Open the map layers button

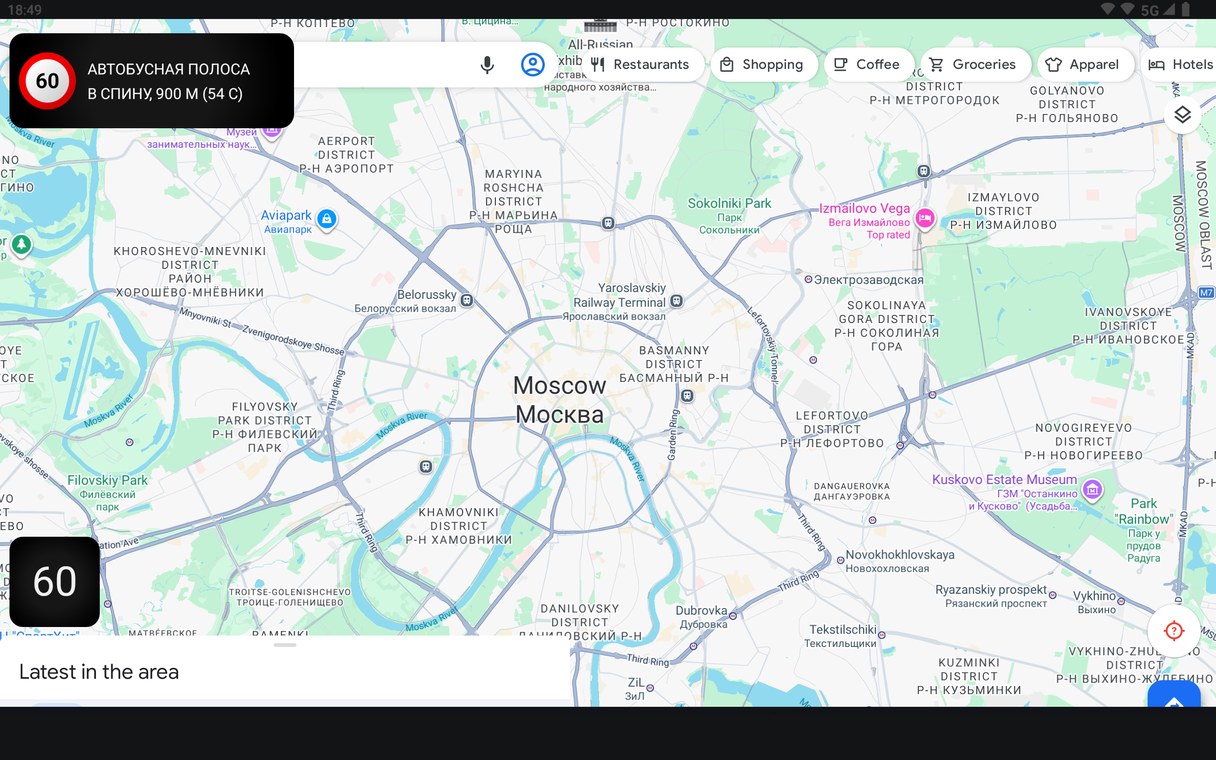click(1182, 115)
